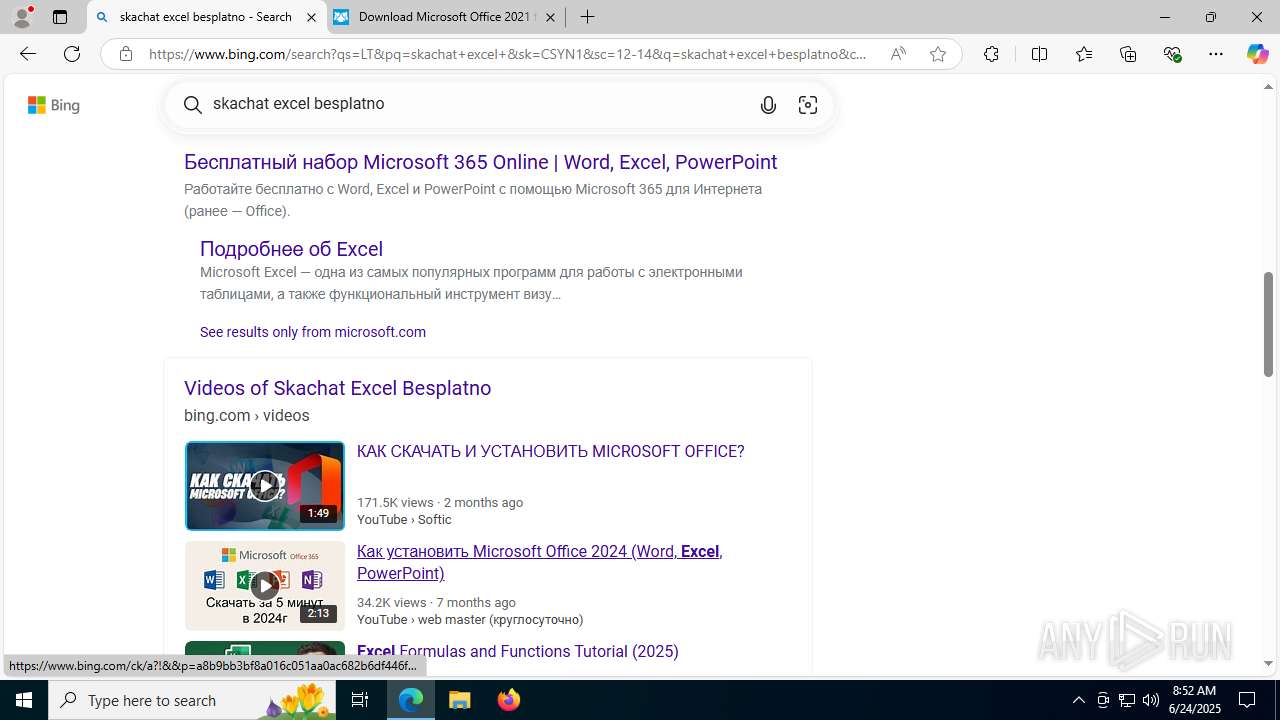This screenshot has width=1280, height=720.
Task: Open Browser essentials
Action: 1172,54
